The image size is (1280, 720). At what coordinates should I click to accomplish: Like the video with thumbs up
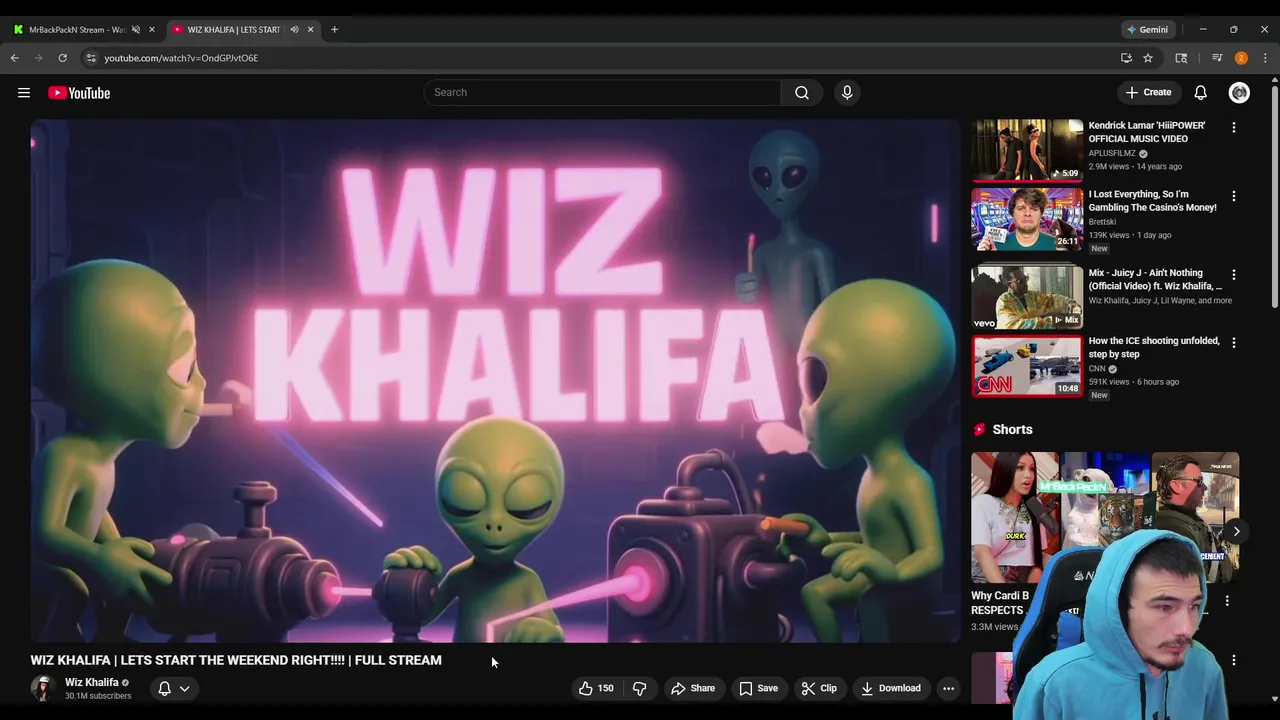click(x=596, y=688)
